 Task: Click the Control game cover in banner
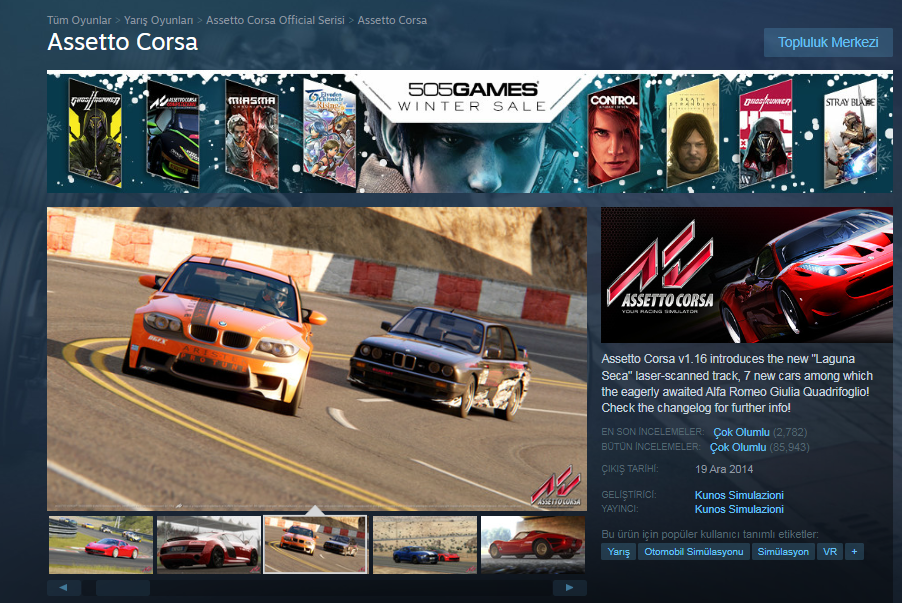613,134
